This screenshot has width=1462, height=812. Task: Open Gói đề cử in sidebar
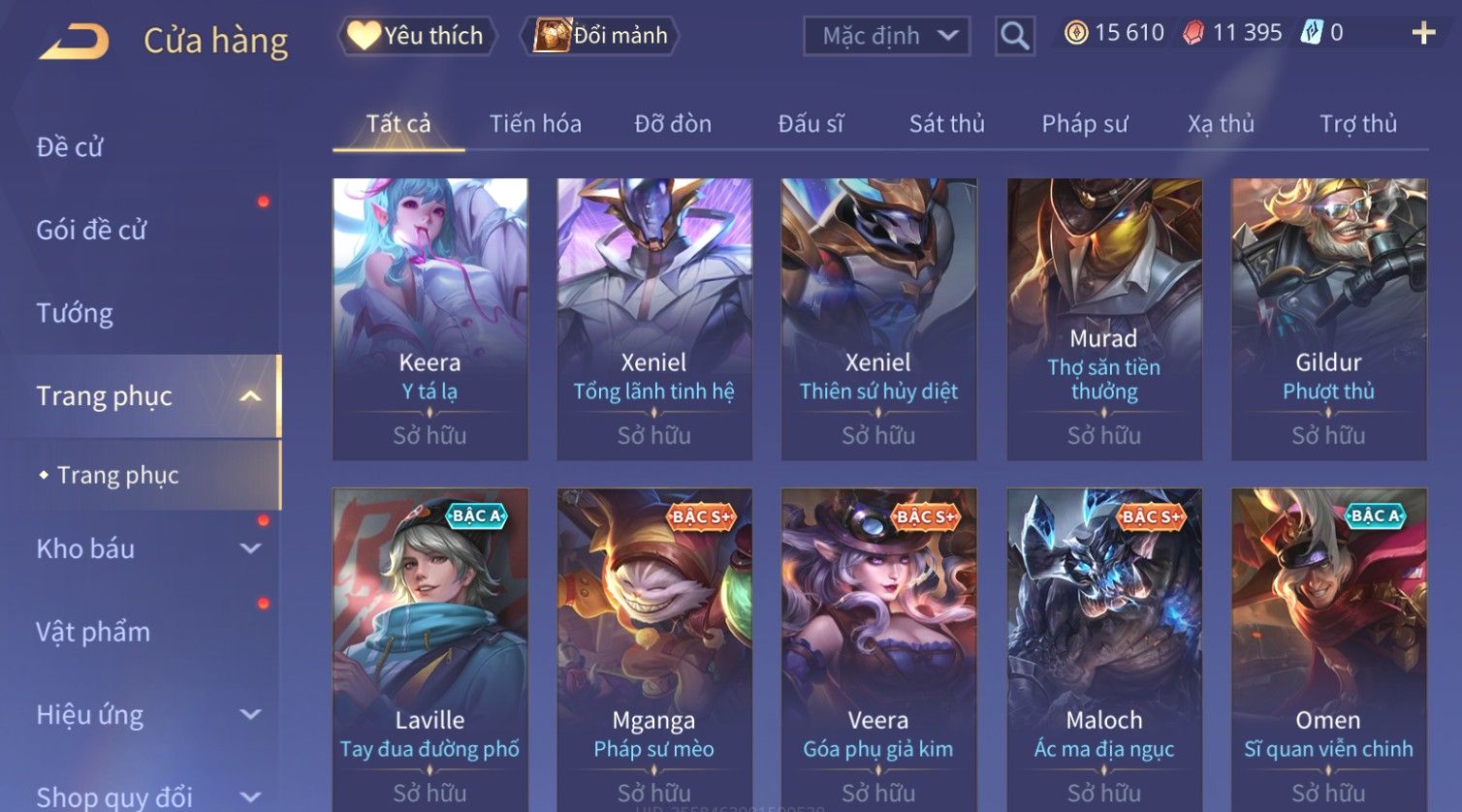(91, 231)
